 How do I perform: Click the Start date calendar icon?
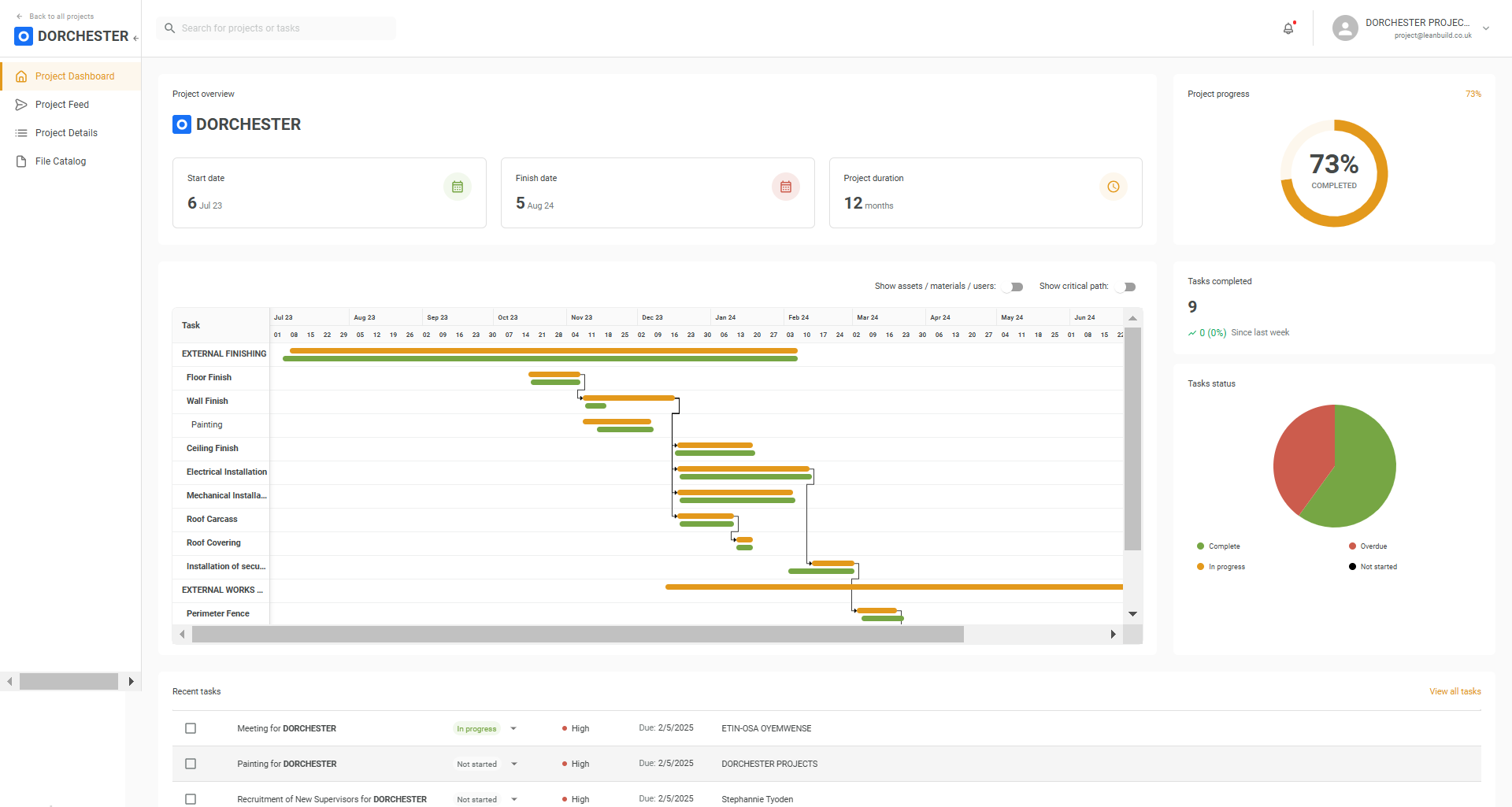coord(458,187)
